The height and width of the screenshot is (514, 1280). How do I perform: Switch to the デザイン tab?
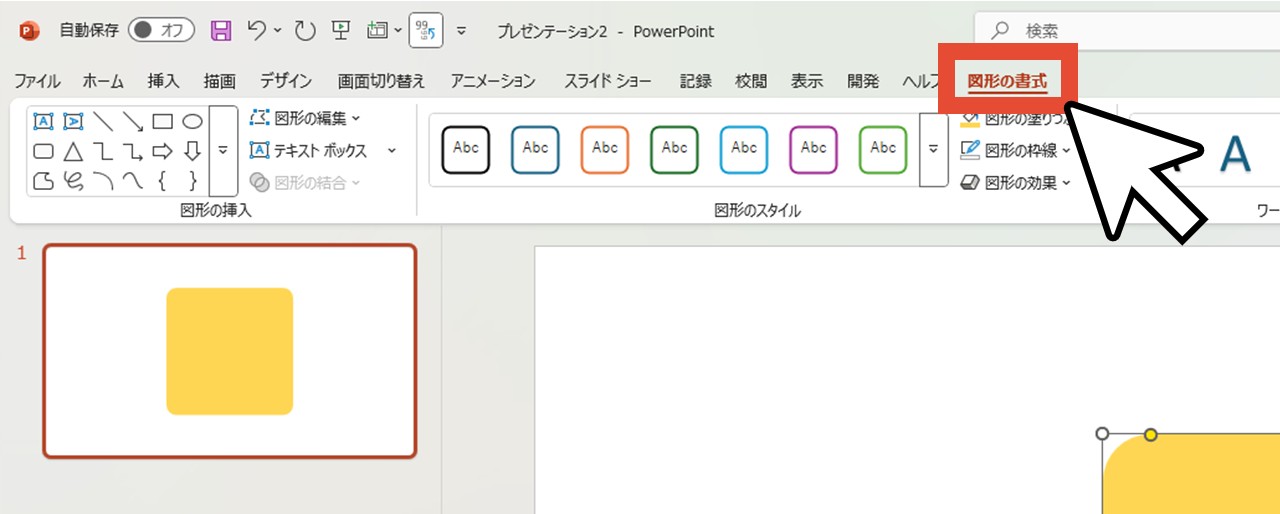pos(286,81)
